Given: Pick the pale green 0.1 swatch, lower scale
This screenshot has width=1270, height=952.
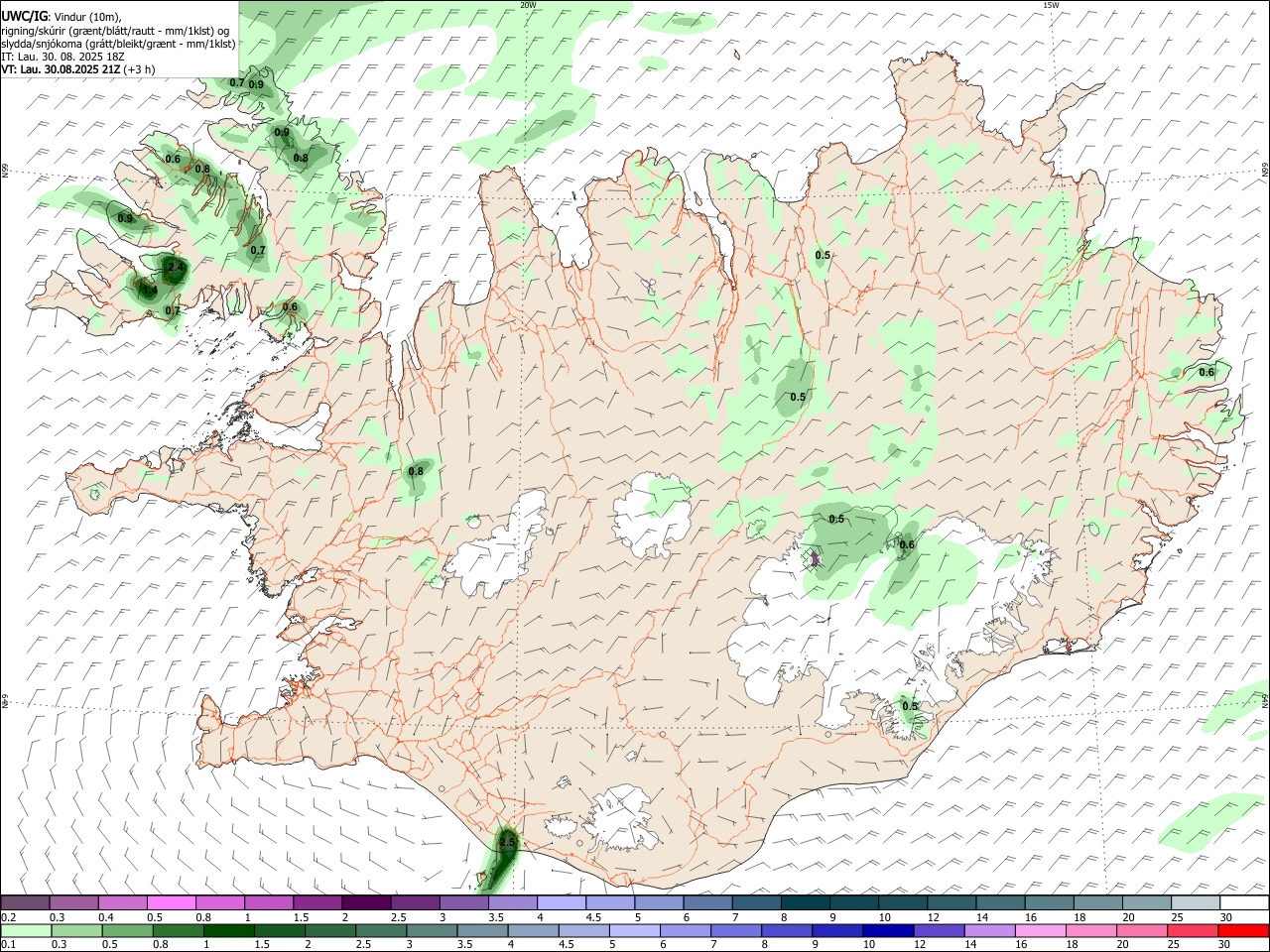Looking at the screenshot, I should [x=26, y=930].
